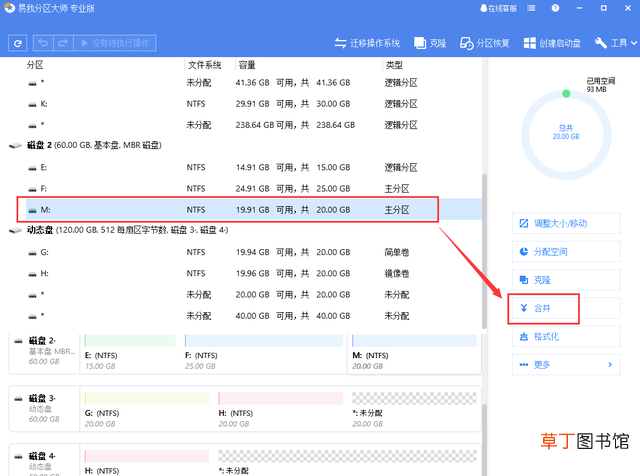Click the H: (NTFS) block on 磁盘 3

coord(281,409)
